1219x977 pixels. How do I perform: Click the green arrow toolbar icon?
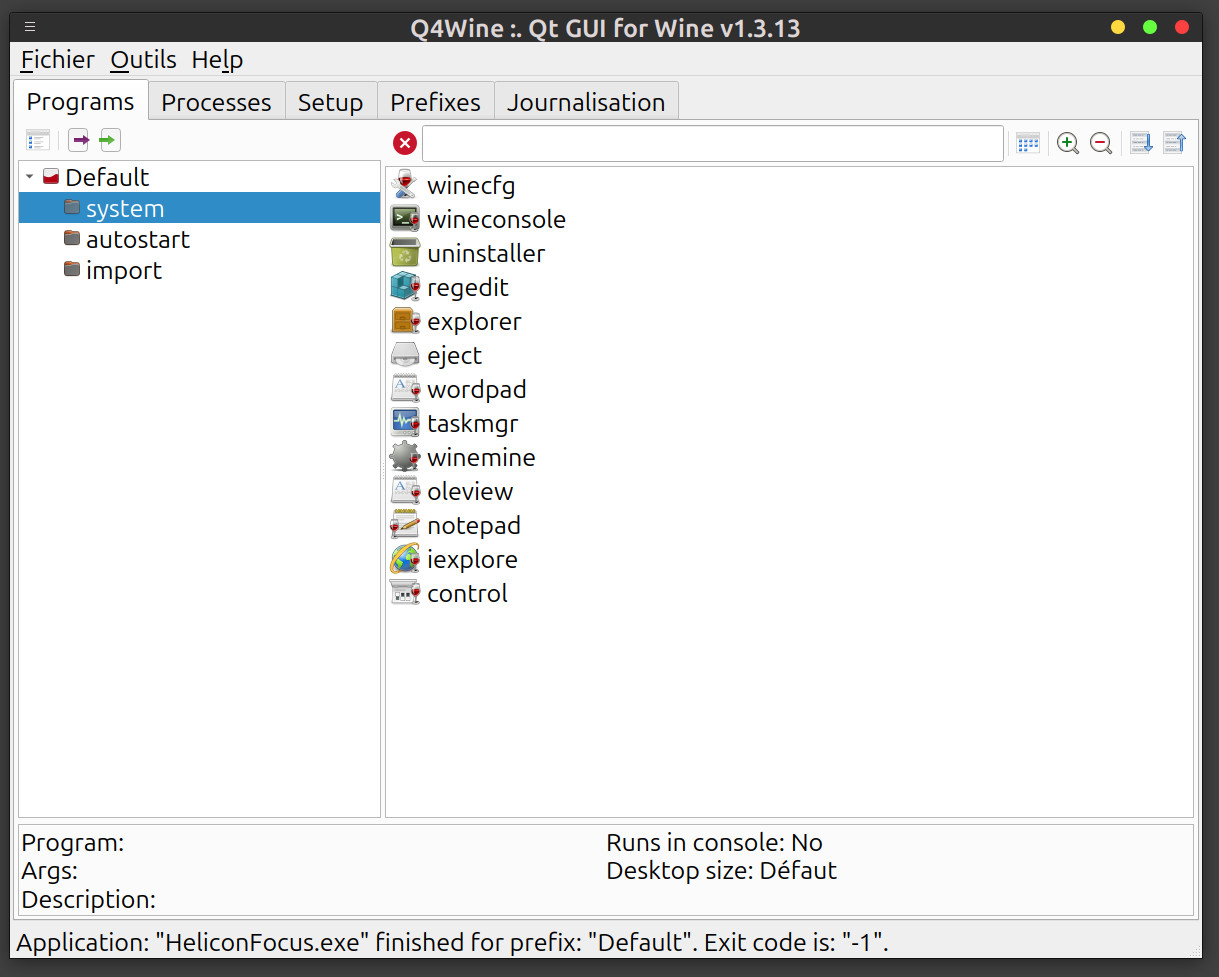pyautogui.click(x=109, y=140)
